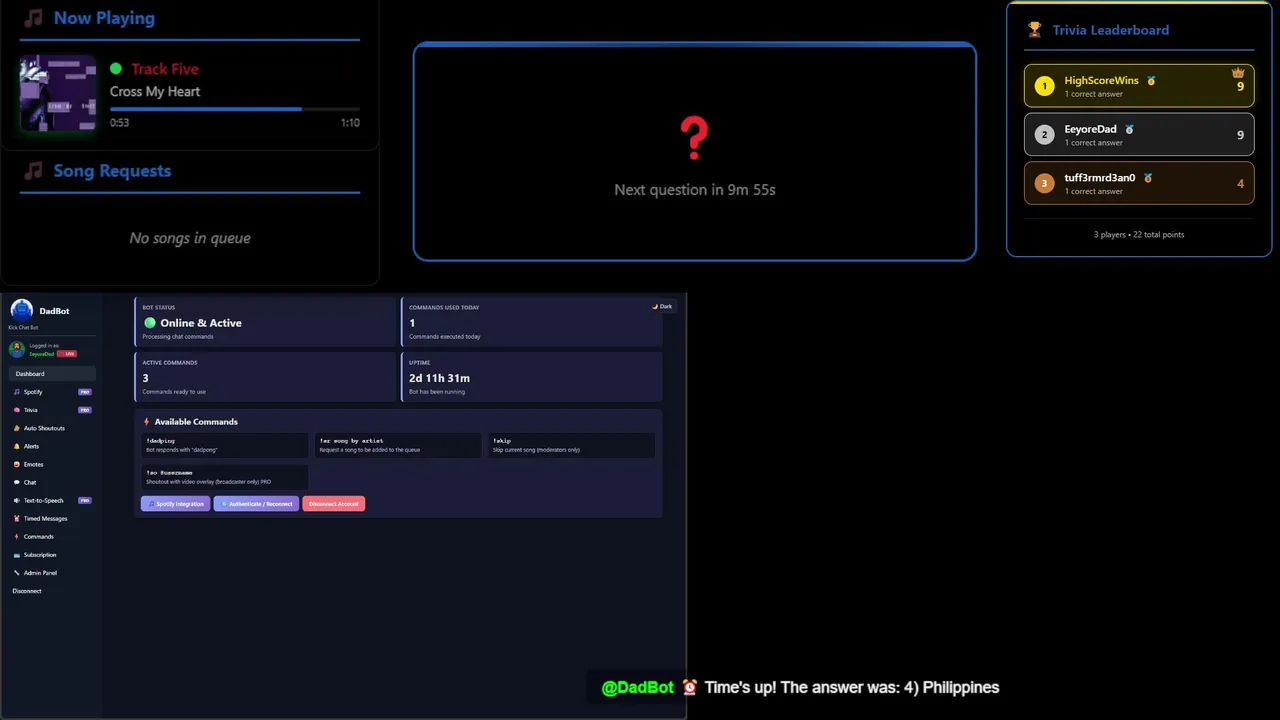
Task: Click the Chat bubble sidebar icon
Action: pyautogui.click(x=16, y=482)
